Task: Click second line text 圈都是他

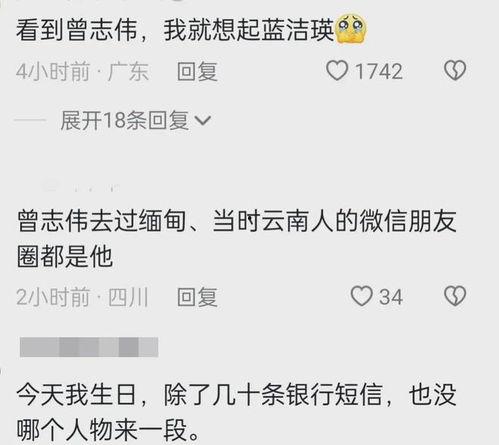Action: (x=65, y=257)
